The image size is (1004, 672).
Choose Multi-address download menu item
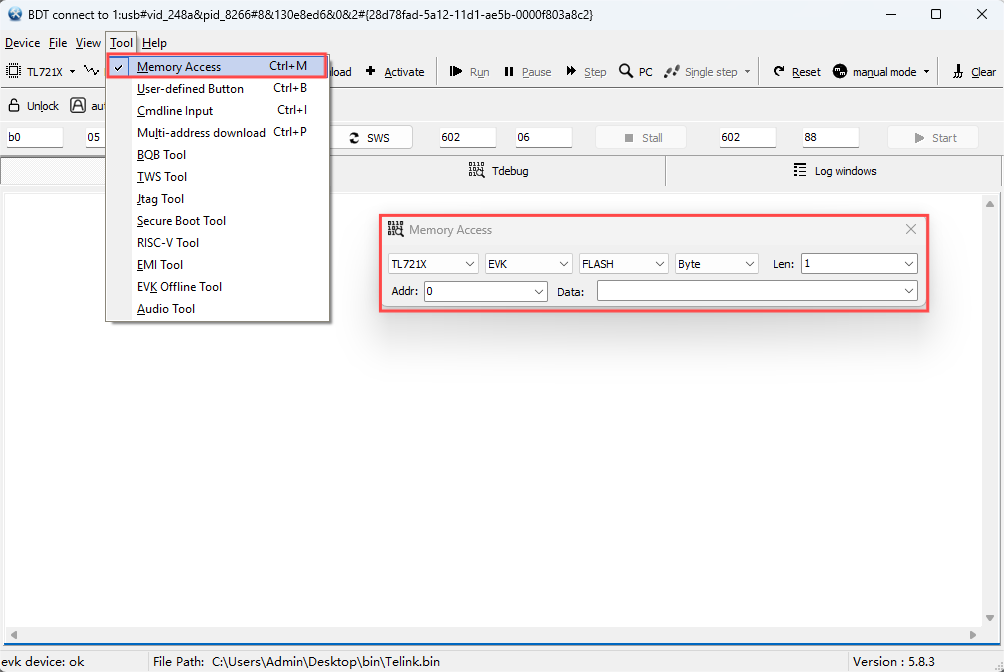click(218, 132)
